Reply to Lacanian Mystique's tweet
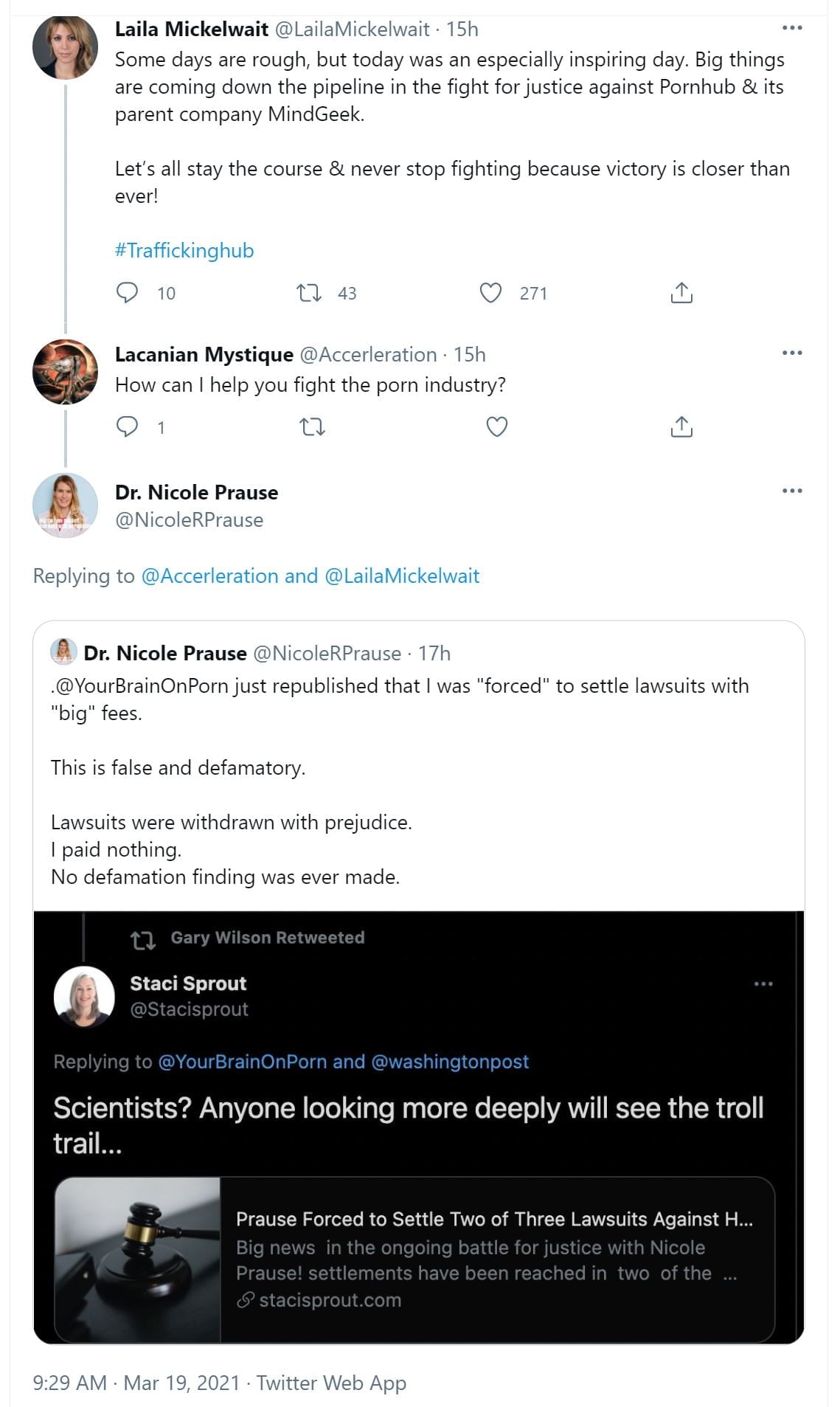840x1407 pixels. pyautogui.click(x=128, y=426)
